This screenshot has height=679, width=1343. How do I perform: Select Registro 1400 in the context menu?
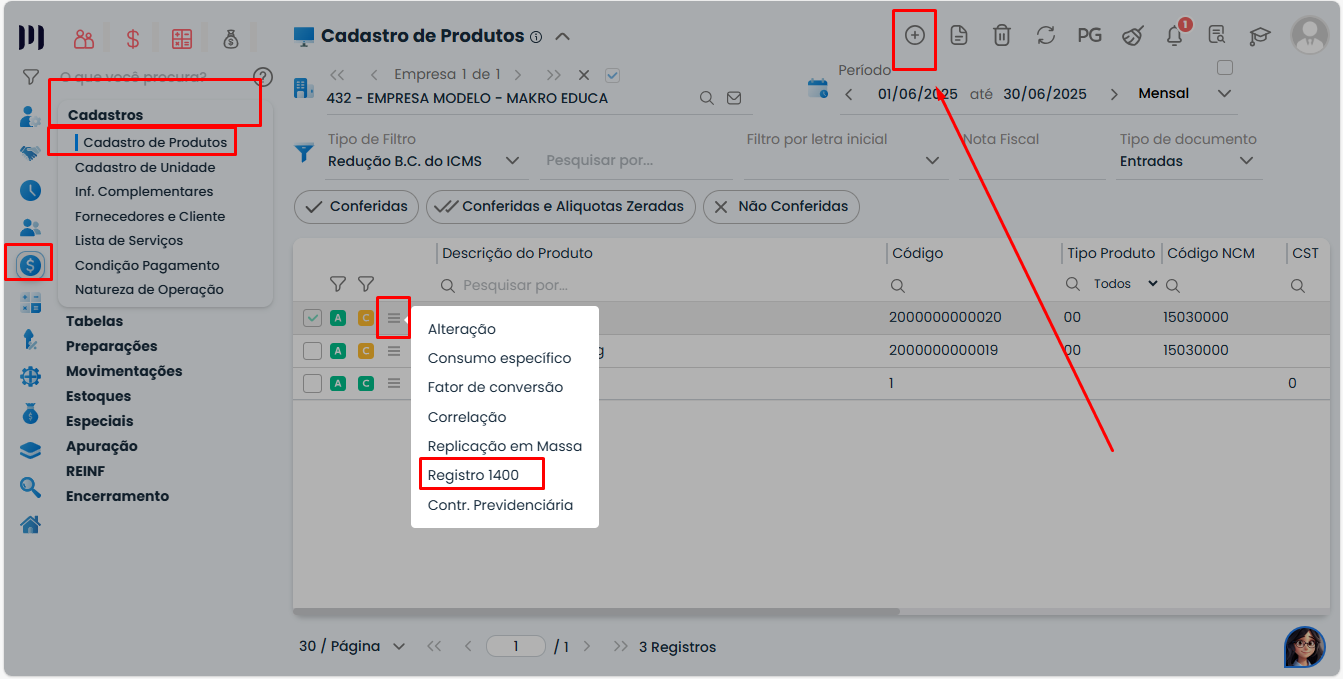point(474,475)
